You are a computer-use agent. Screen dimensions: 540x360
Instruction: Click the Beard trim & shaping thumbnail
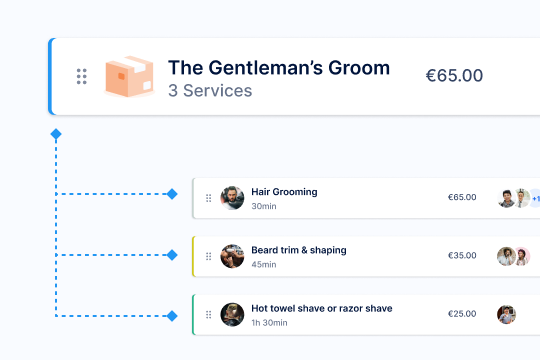[232, 256]
